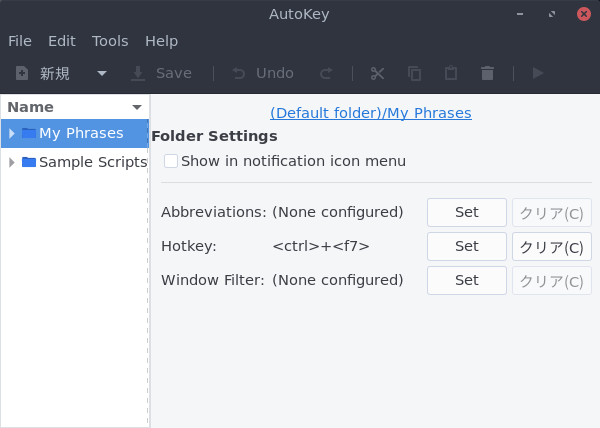Minimize the AutoKey window

[x=520, y=14]
